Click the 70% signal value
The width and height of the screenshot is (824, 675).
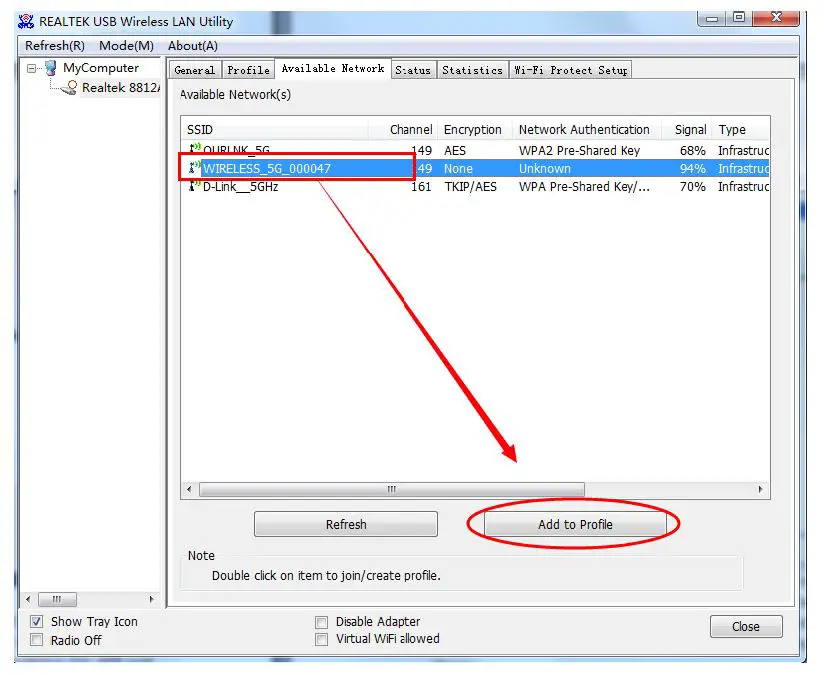tap(692, 187)
